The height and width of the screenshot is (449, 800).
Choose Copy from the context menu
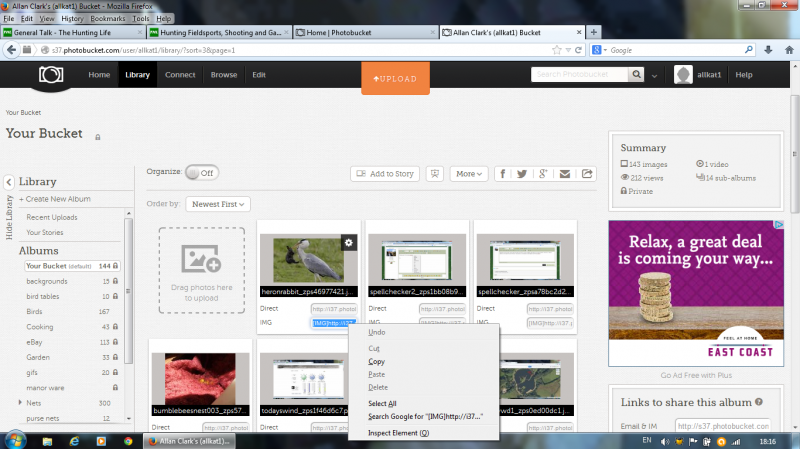[377, 361]
